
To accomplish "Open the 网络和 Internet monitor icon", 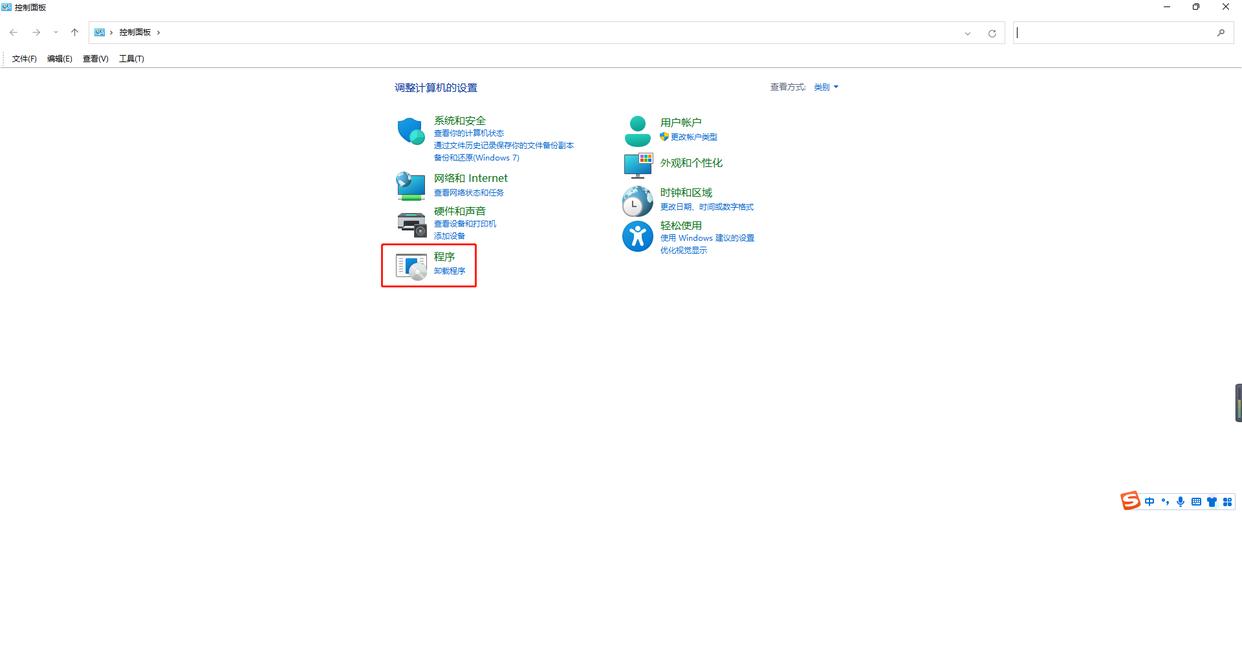I will pyautogui.click(x=411, y=184).
